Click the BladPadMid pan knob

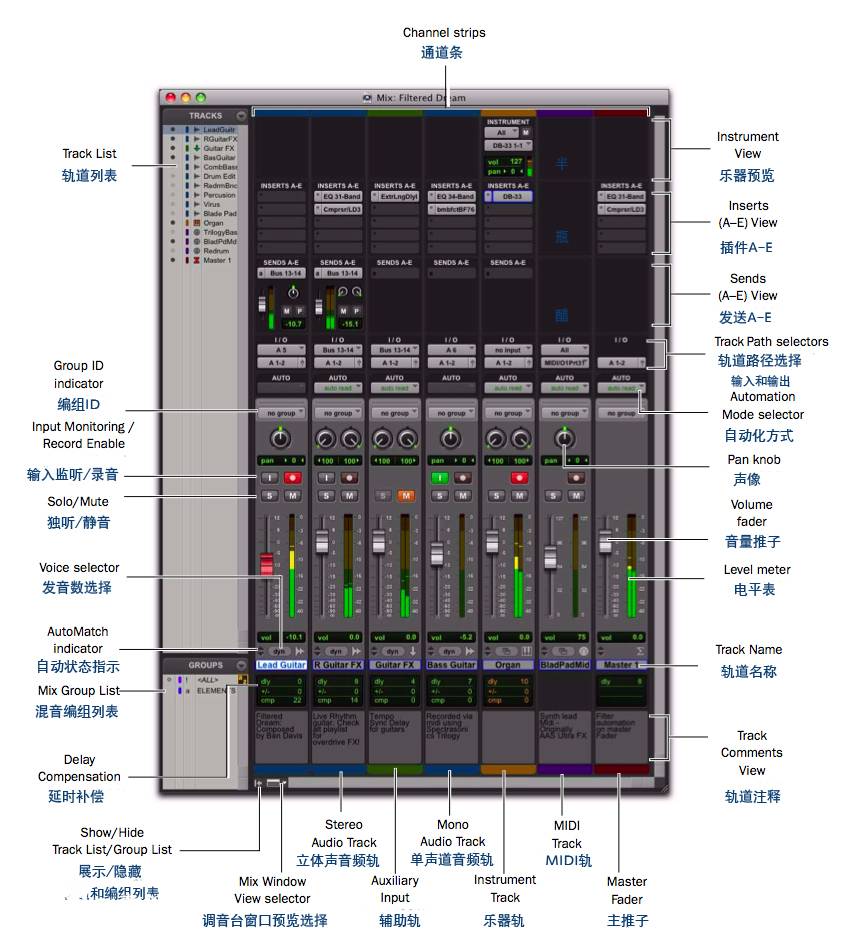pyautogui.click(x=565, y=439)
